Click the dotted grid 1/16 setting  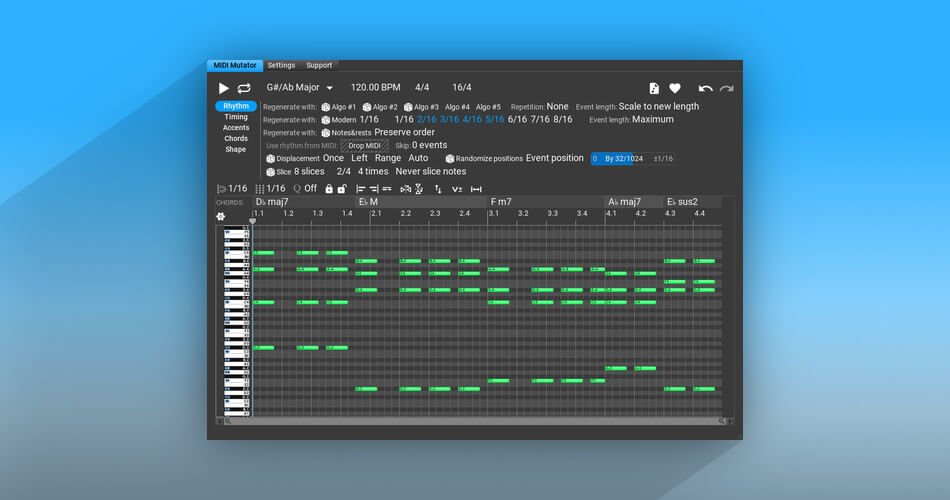click(x=270, y=188)
